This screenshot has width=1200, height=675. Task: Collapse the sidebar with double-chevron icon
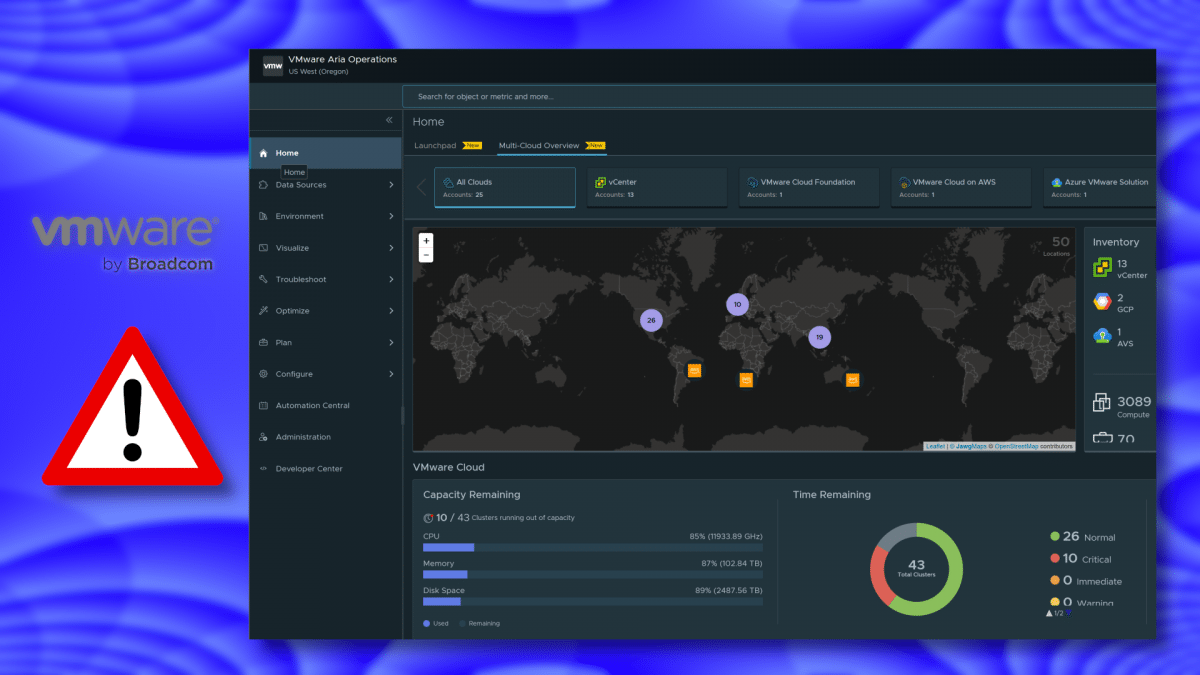tap(389, 121)
